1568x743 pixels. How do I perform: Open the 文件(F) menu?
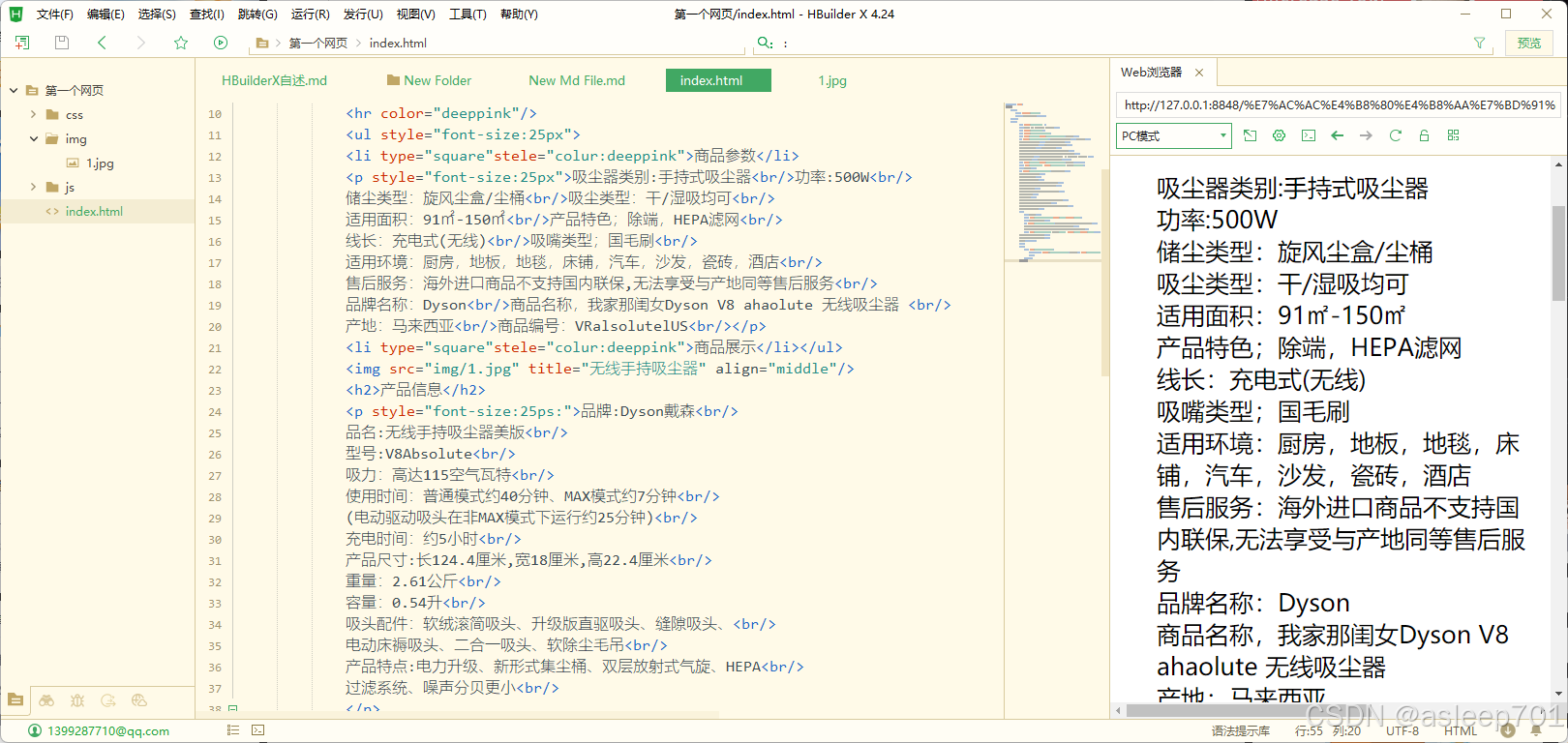pyautogui.click(x=54, y=14)
